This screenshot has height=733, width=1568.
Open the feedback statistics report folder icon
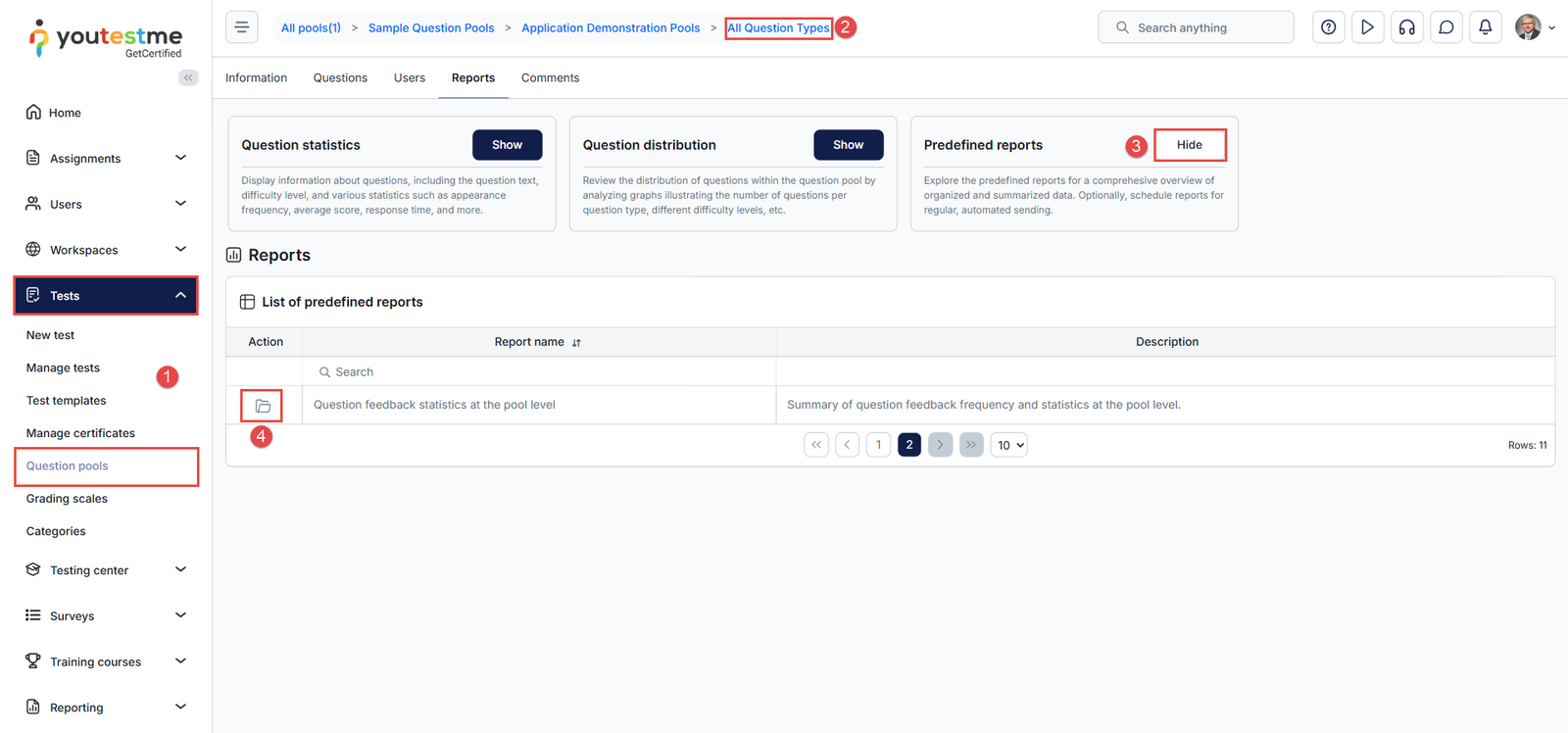click(x=263, y=406)
